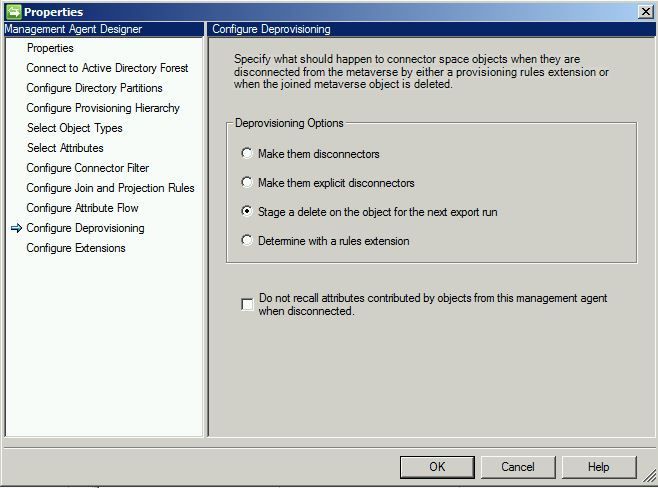Image resolution: width=658 pixels, height=488 pixels.
Task: Enable the Do not recall attributes checkbox
Action: pyautogui.click(x=247, y=304)
